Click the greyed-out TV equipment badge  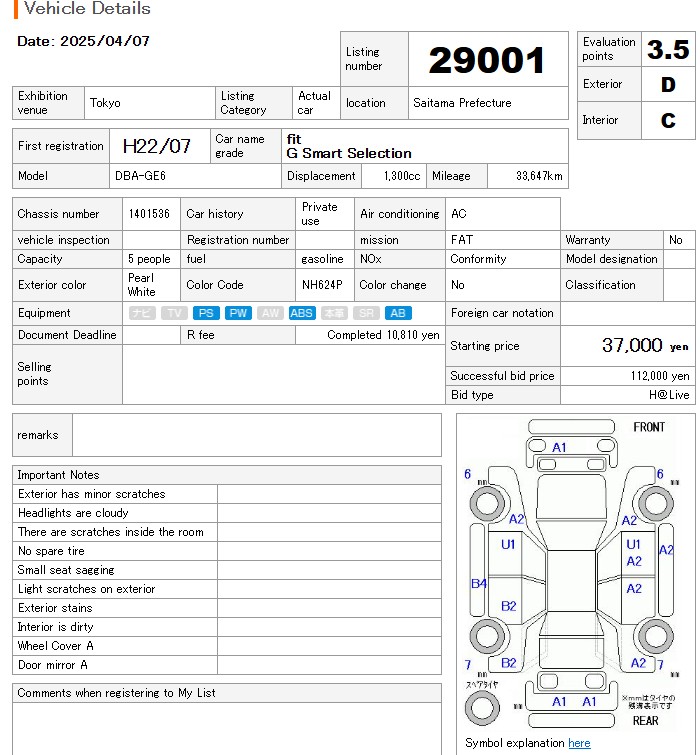(x=174, y=313)
